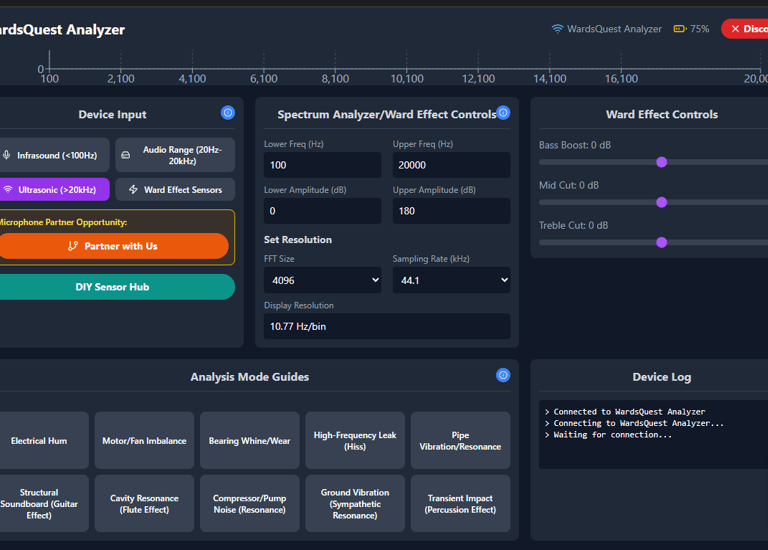Open the FFT Size dropdown
Viewport: 768px width, 550px height.
tap(323, 280)
